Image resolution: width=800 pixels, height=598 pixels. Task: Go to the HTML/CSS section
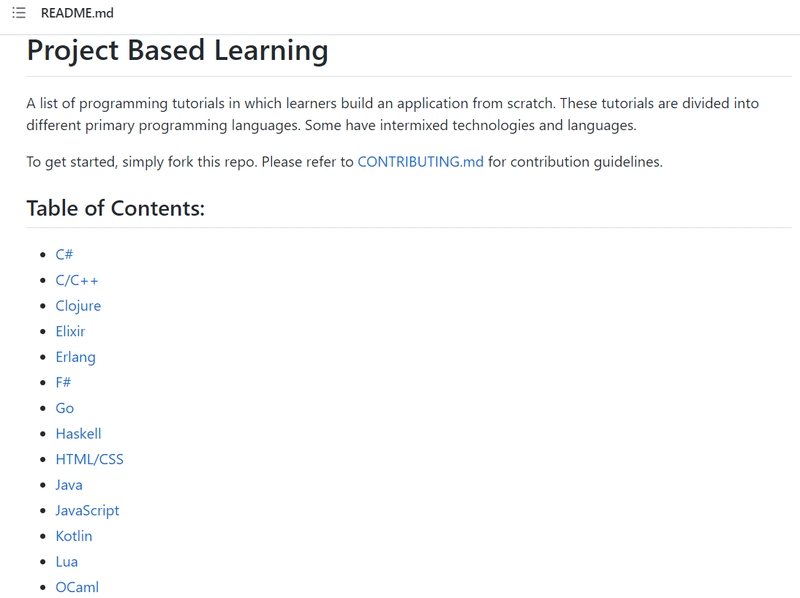point(89,459)
